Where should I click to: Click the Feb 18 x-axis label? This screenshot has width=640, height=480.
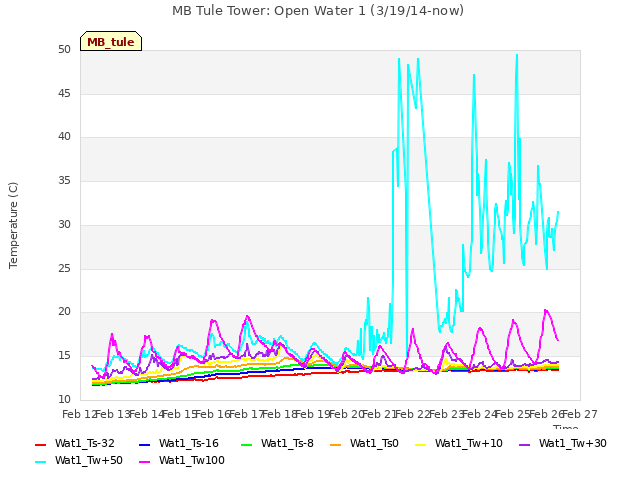[x=280, y=415]
